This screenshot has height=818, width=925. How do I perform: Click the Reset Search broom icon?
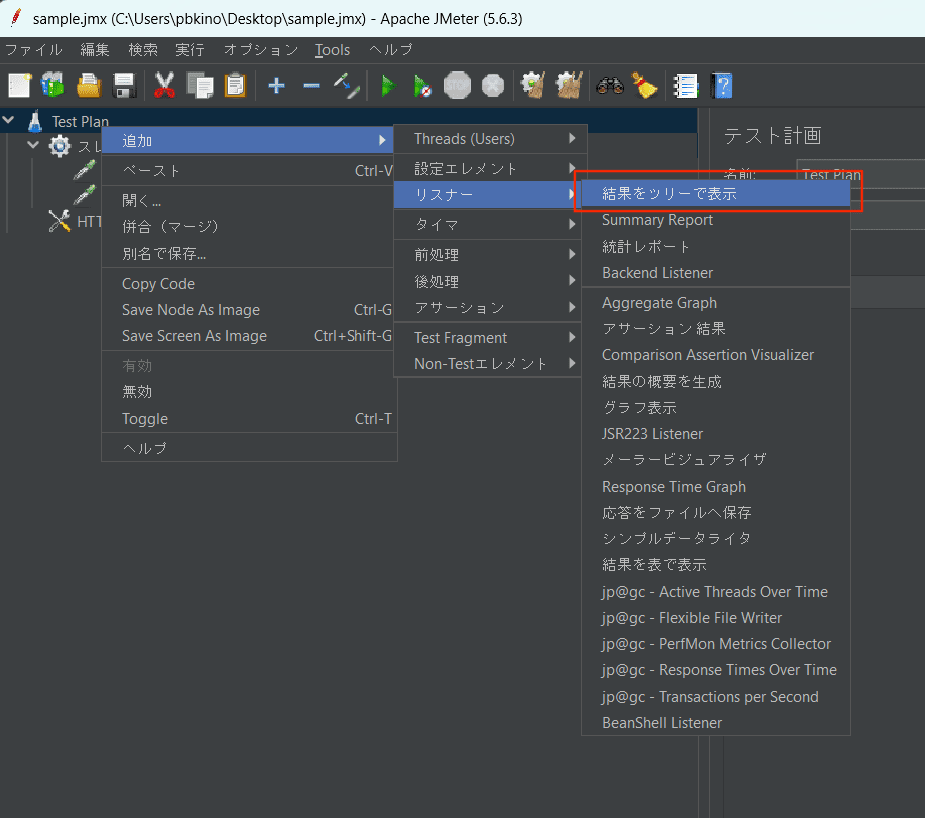point(645,86)
